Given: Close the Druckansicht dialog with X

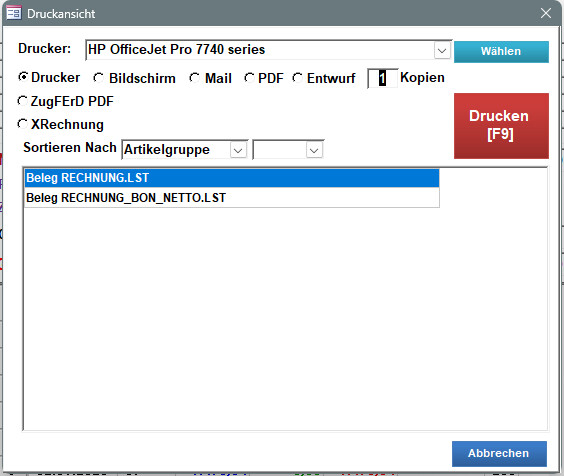Looking at the screenshot, I should [x=546, y=13].
